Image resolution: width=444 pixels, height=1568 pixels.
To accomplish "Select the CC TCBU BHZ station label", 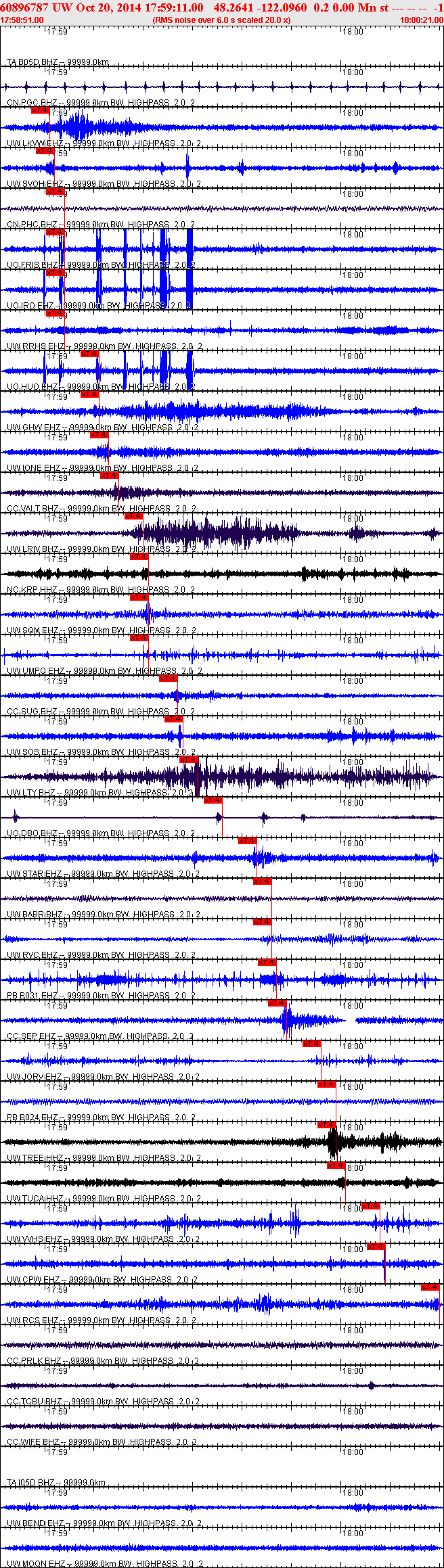I will point(103,1402).
